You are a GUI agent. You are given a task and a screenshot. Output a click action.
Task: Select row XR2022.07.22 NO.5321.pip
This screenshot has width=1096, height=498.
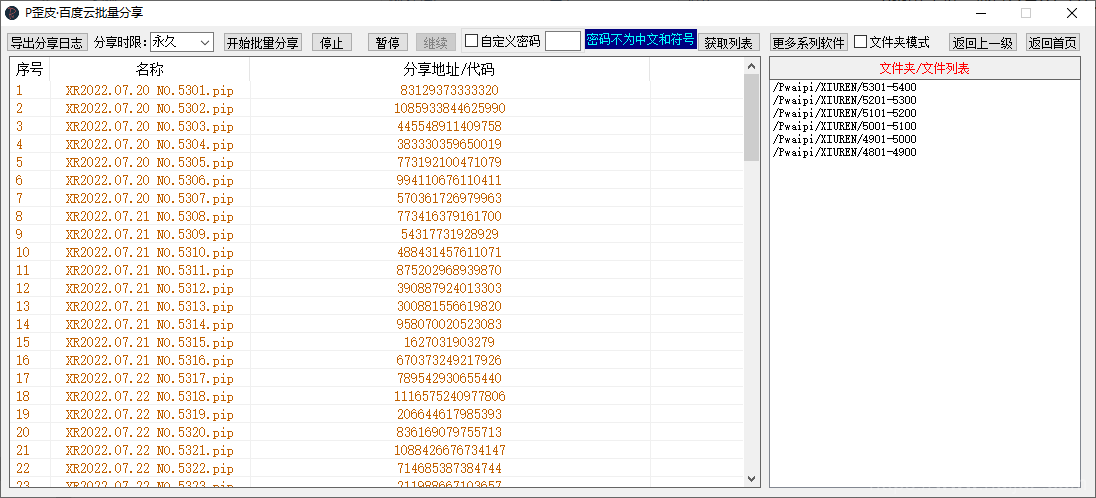coord(377,450)
